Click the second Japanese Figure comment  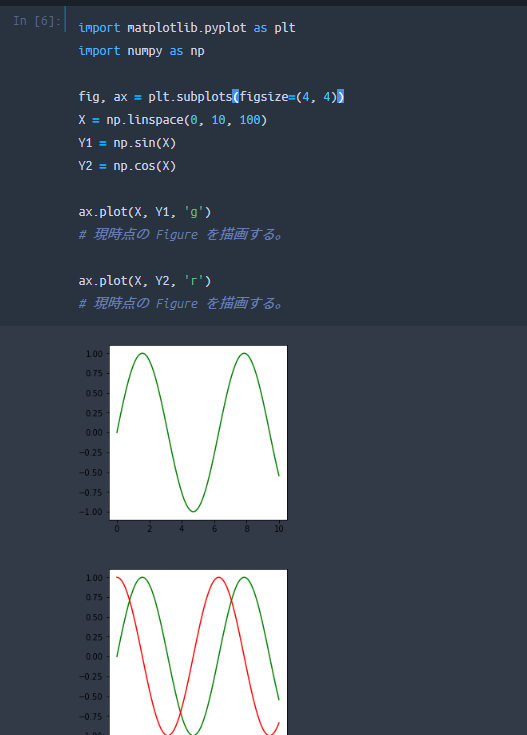tap(181, 303)
